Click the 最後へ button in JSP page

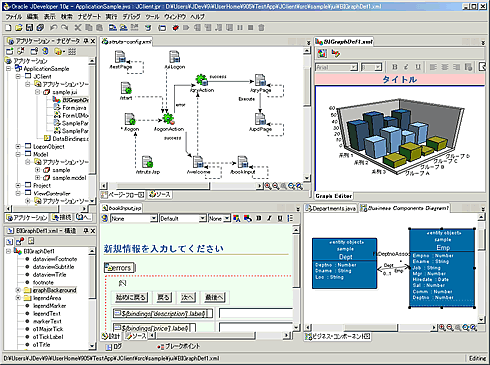[214, 297]
